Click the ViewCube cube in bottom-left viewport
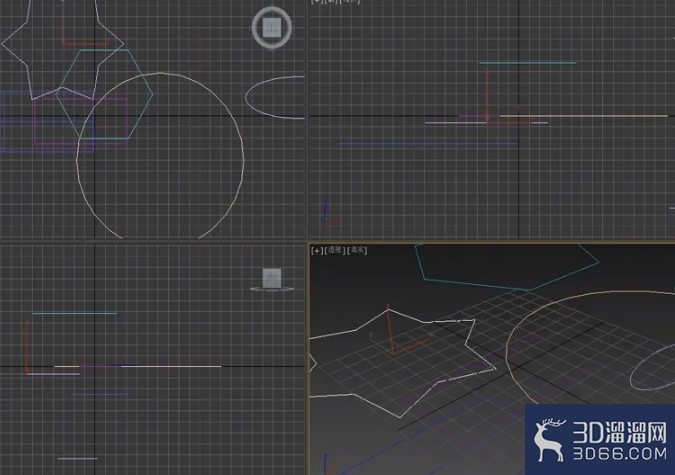The height and width of the screenshot is (475, 675). pyautogui.click(x=272, y=278)
